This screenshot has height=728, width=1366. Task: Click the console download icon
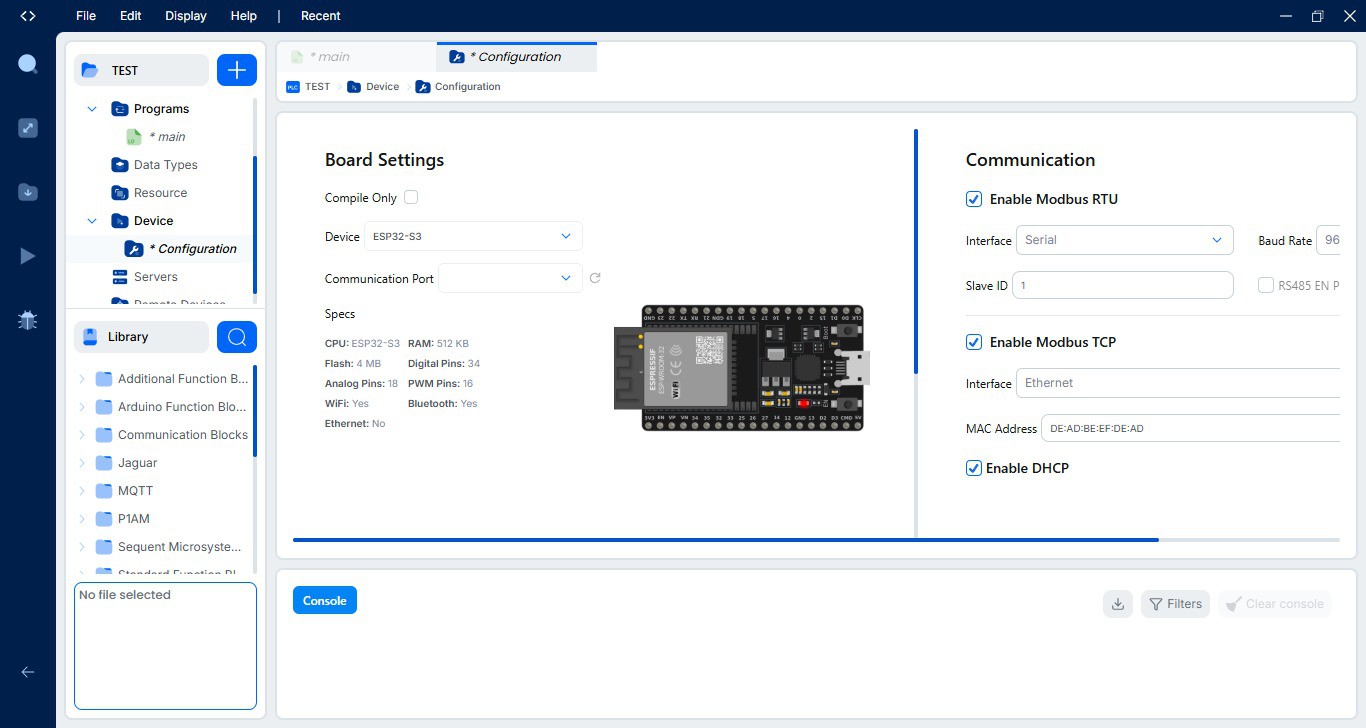pyautogui.click(x=1118, y=604)
